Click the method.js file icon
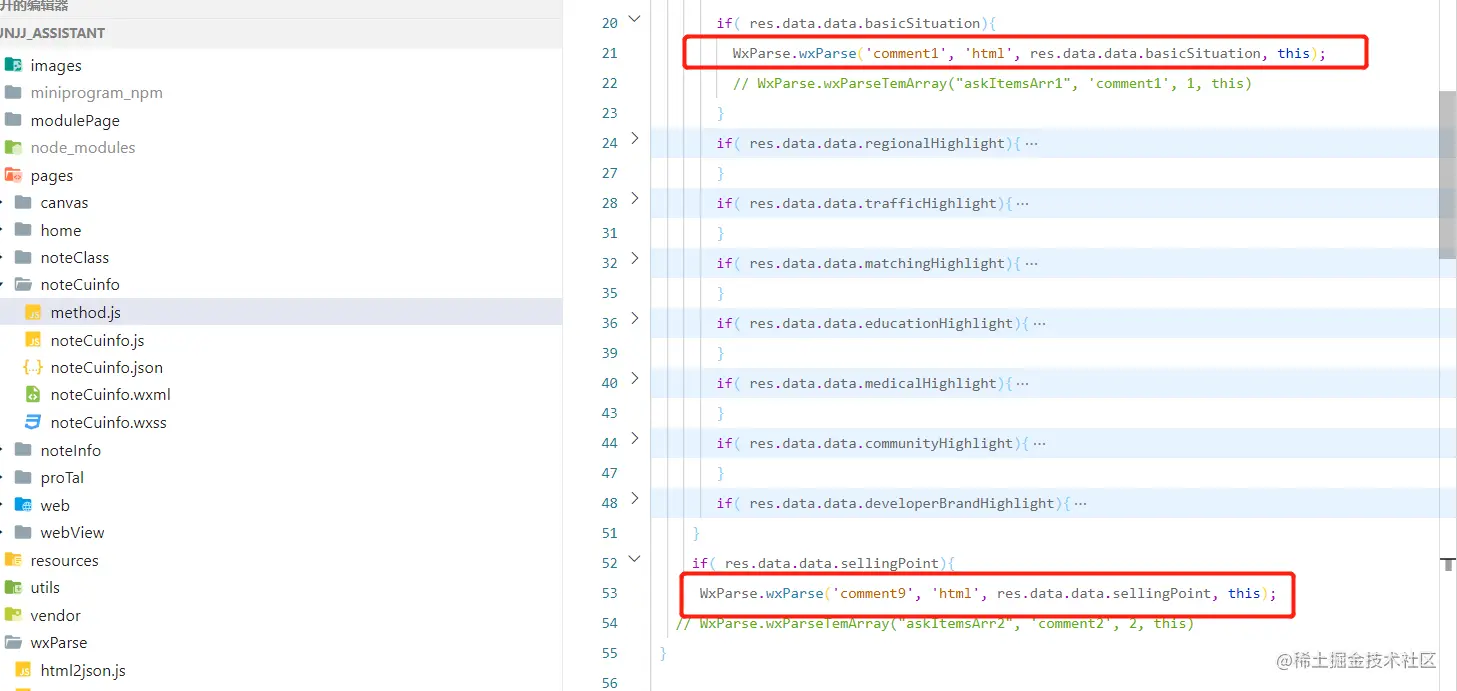Image resolution: width=1457 pixels, height=691 pixels. pos(33,312)
